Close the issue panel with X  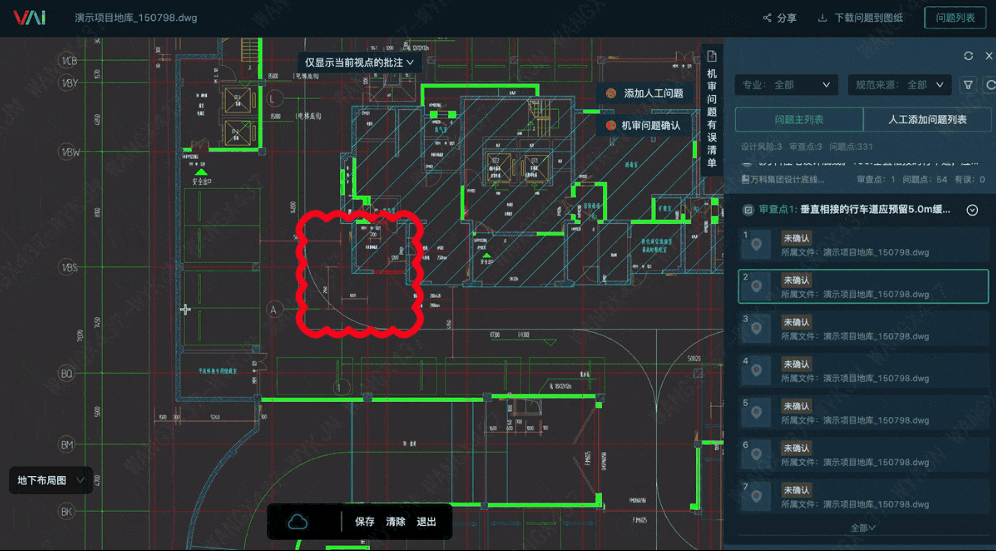click(989, 56)
